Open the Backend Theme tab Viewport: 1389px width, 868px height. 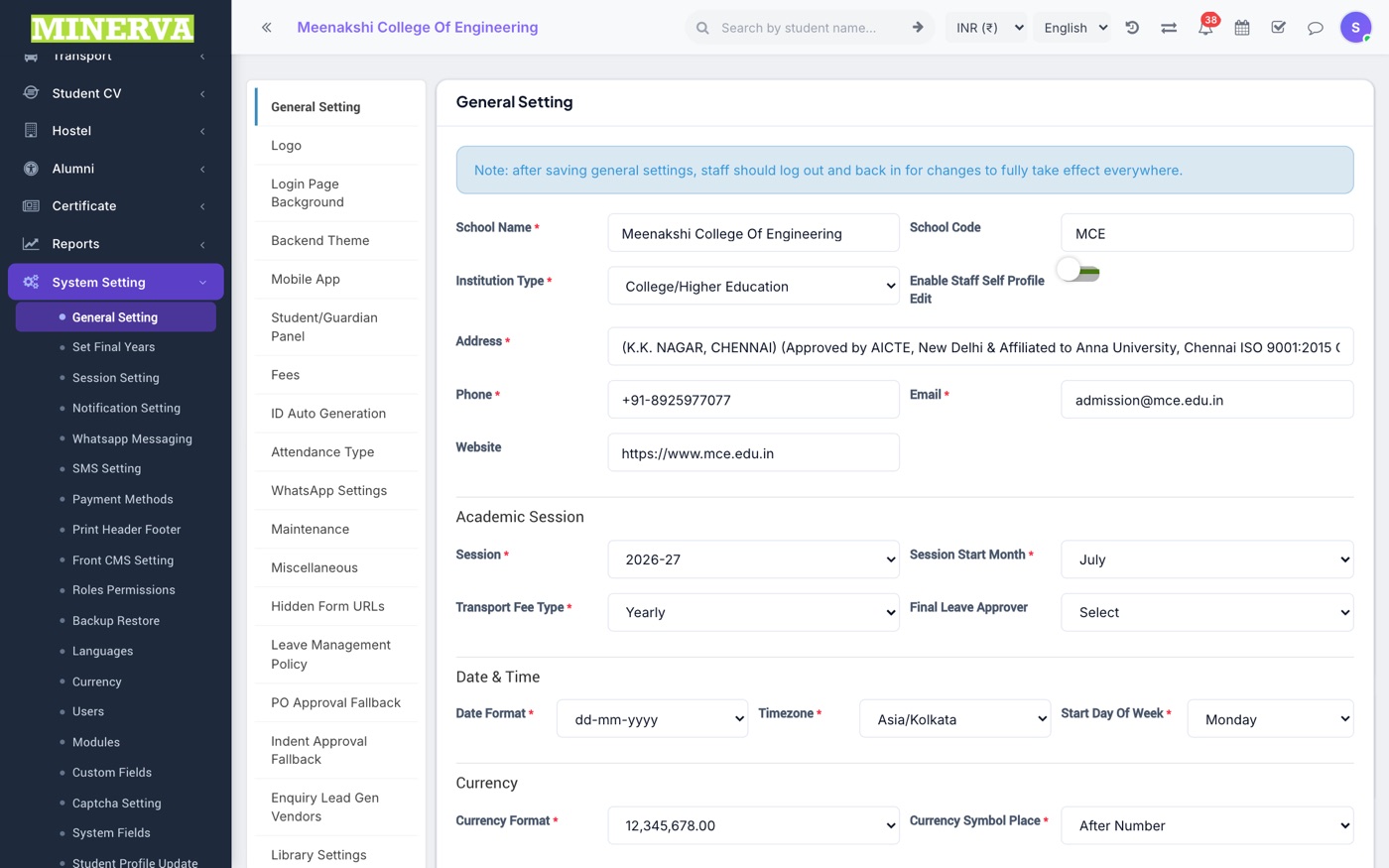(x=336, y=241)
